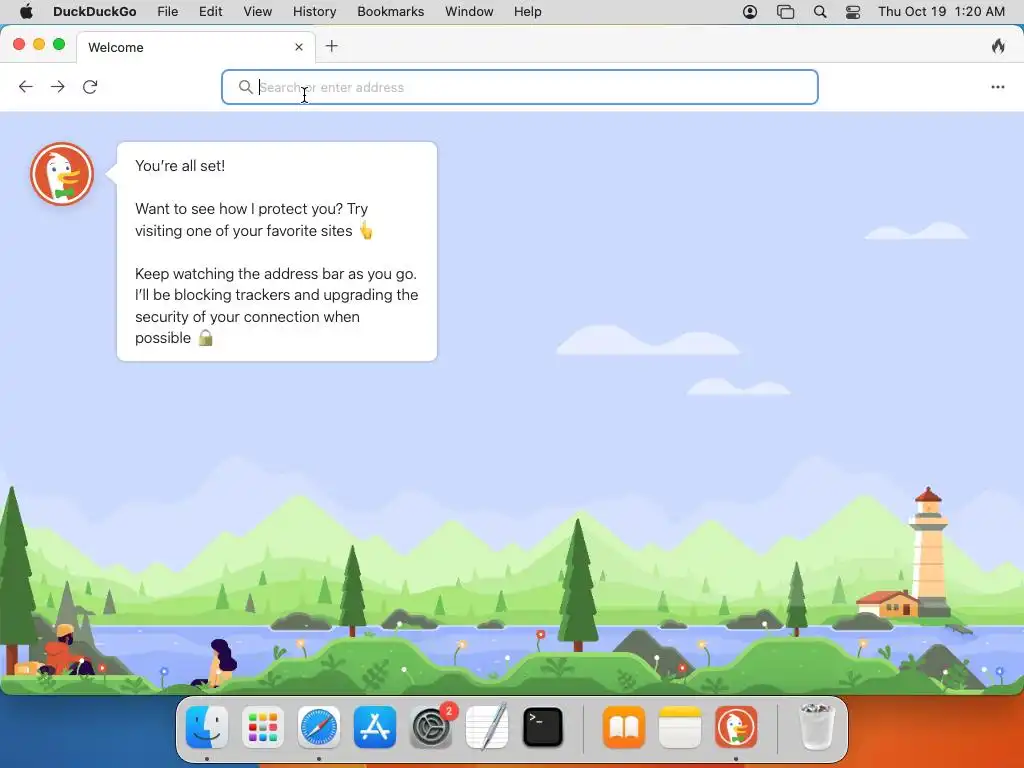Close the Welcome tab
Viewport: 1024px width, 768px height.
coord(299,47)
